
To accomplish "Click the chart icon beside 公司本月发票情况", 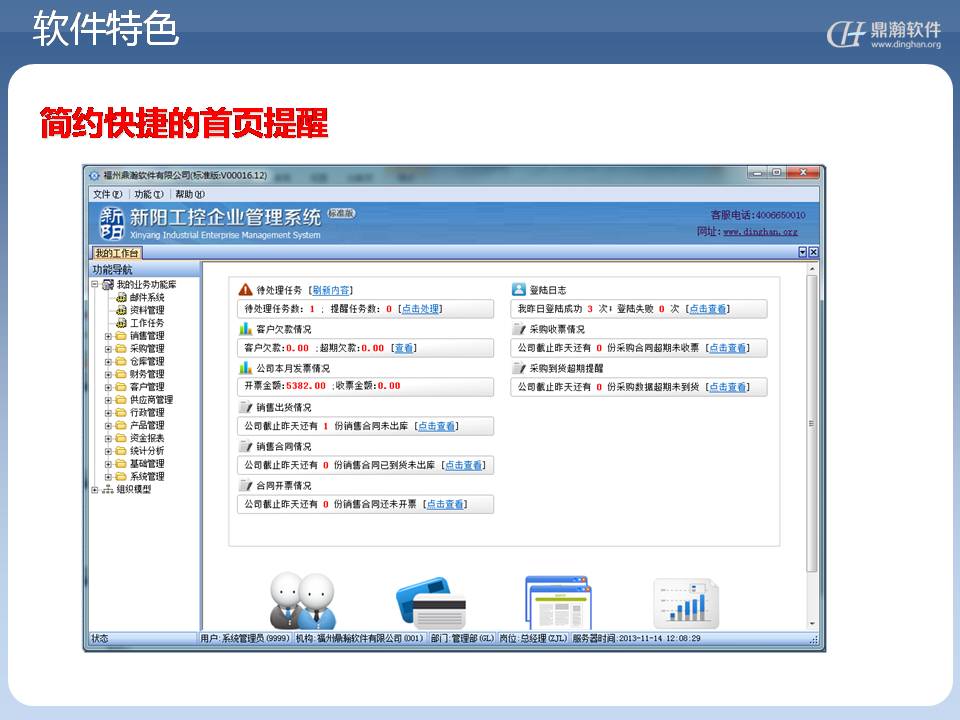I will tap(246, 368).
